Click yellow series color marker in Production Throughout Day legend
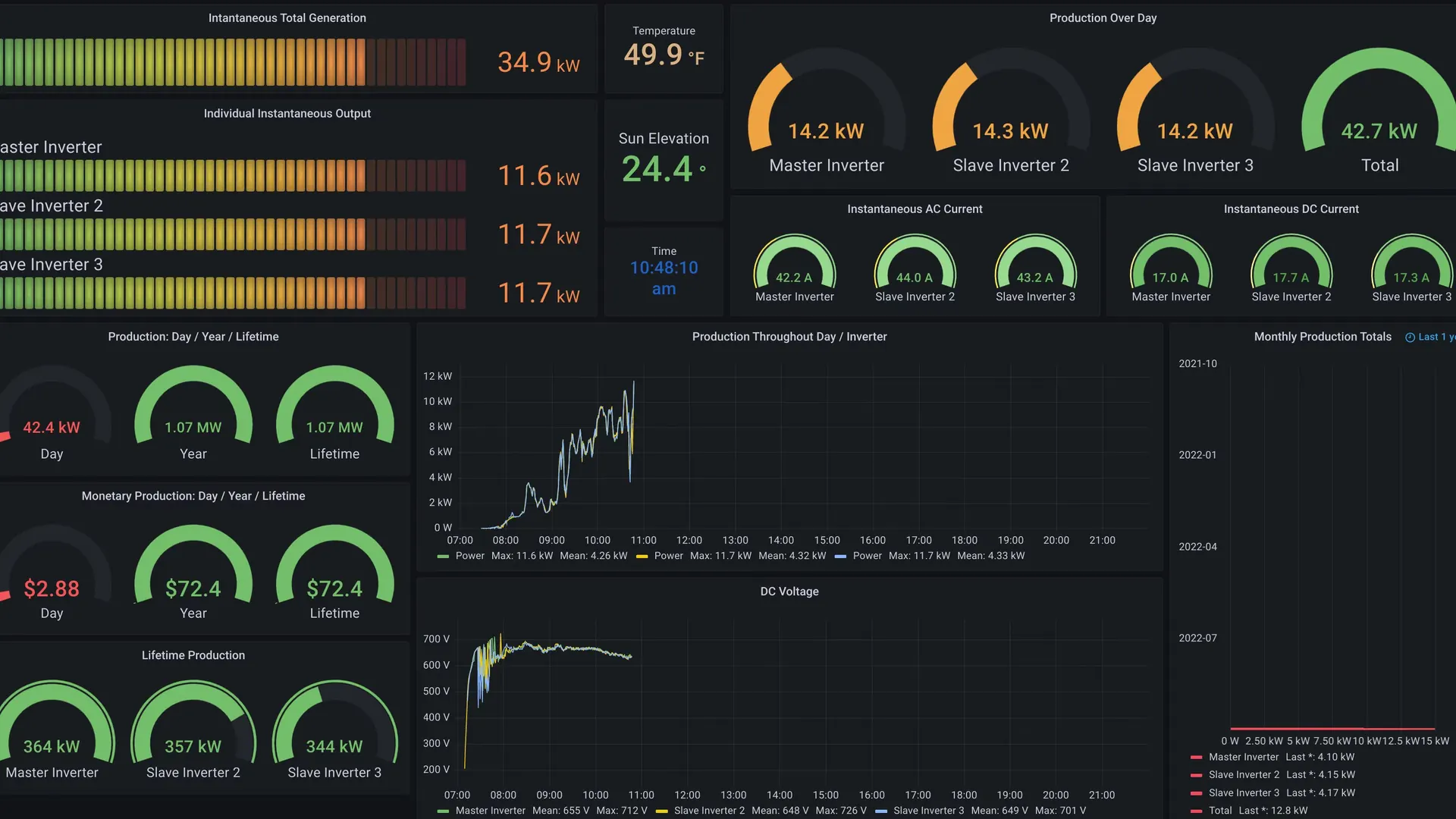Screen dimensions: 1456x819 point(642,557)
